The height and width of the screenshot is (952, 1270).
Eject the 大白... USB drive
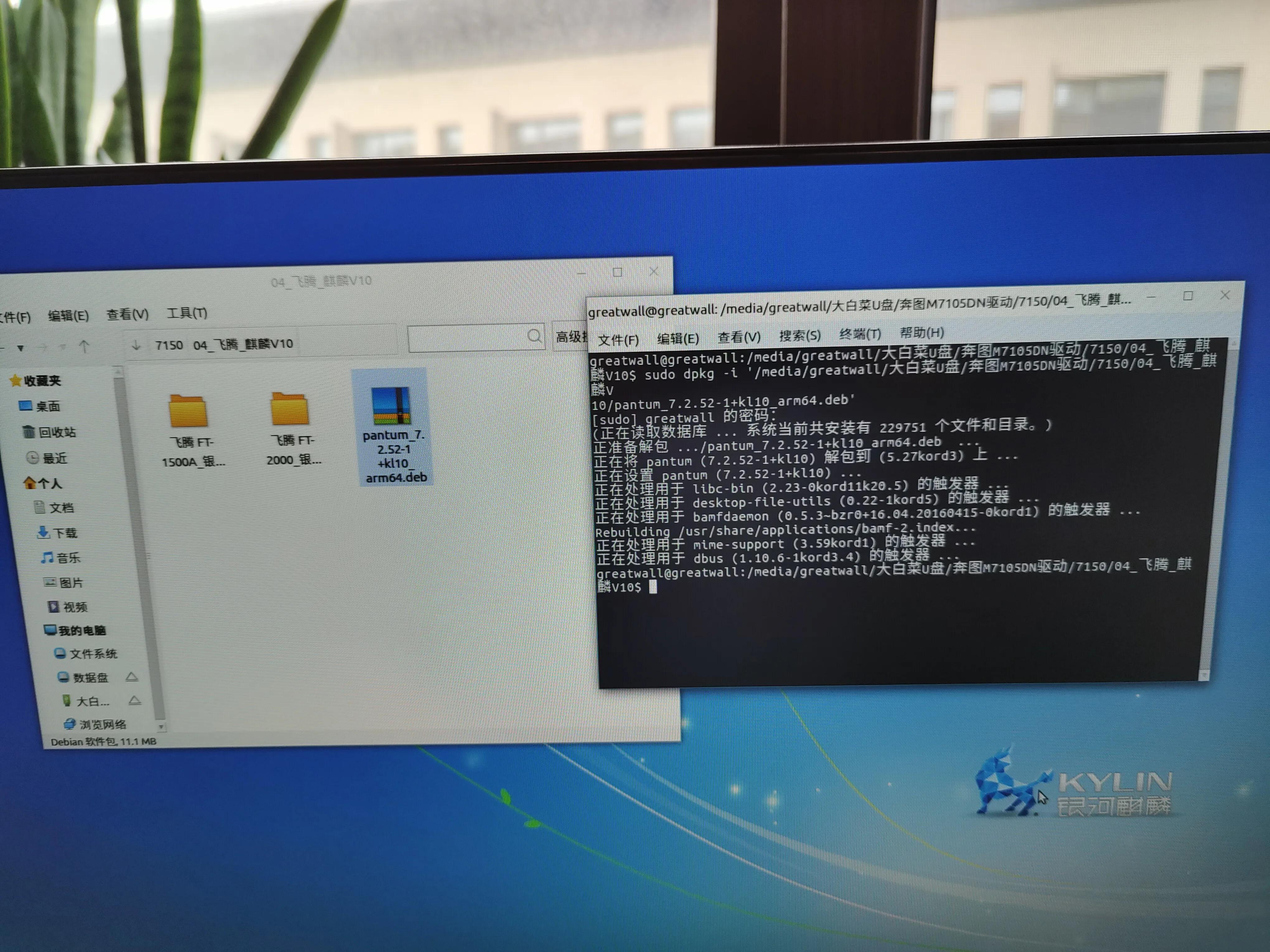[135, 700]
